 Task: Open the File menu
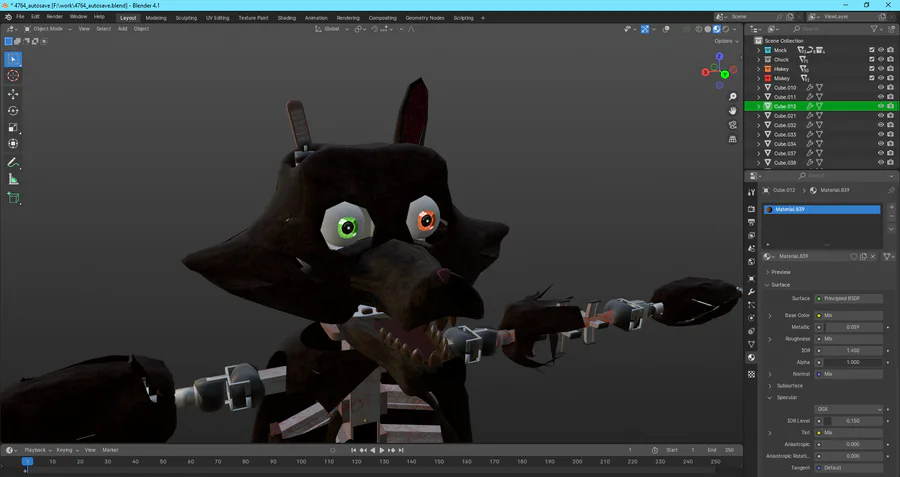[20, 17]
